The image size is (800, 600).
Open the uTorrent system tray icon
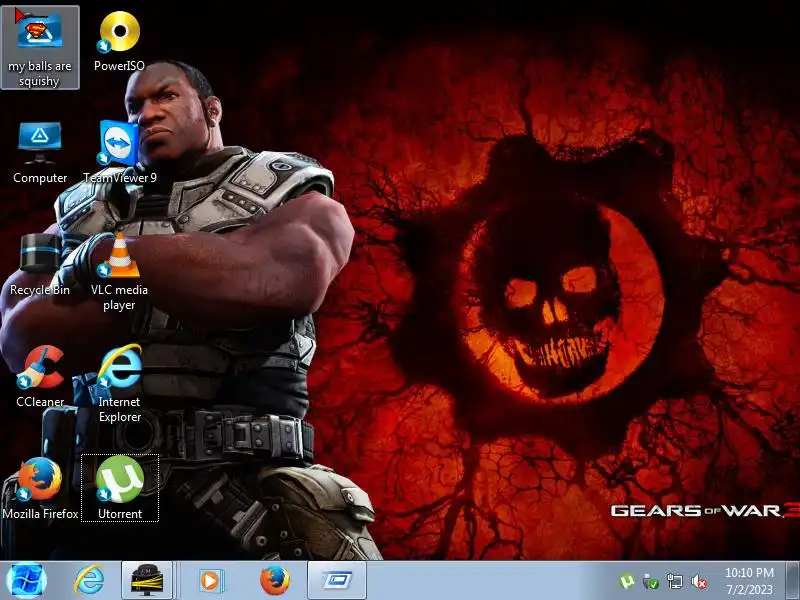point(627,581)
